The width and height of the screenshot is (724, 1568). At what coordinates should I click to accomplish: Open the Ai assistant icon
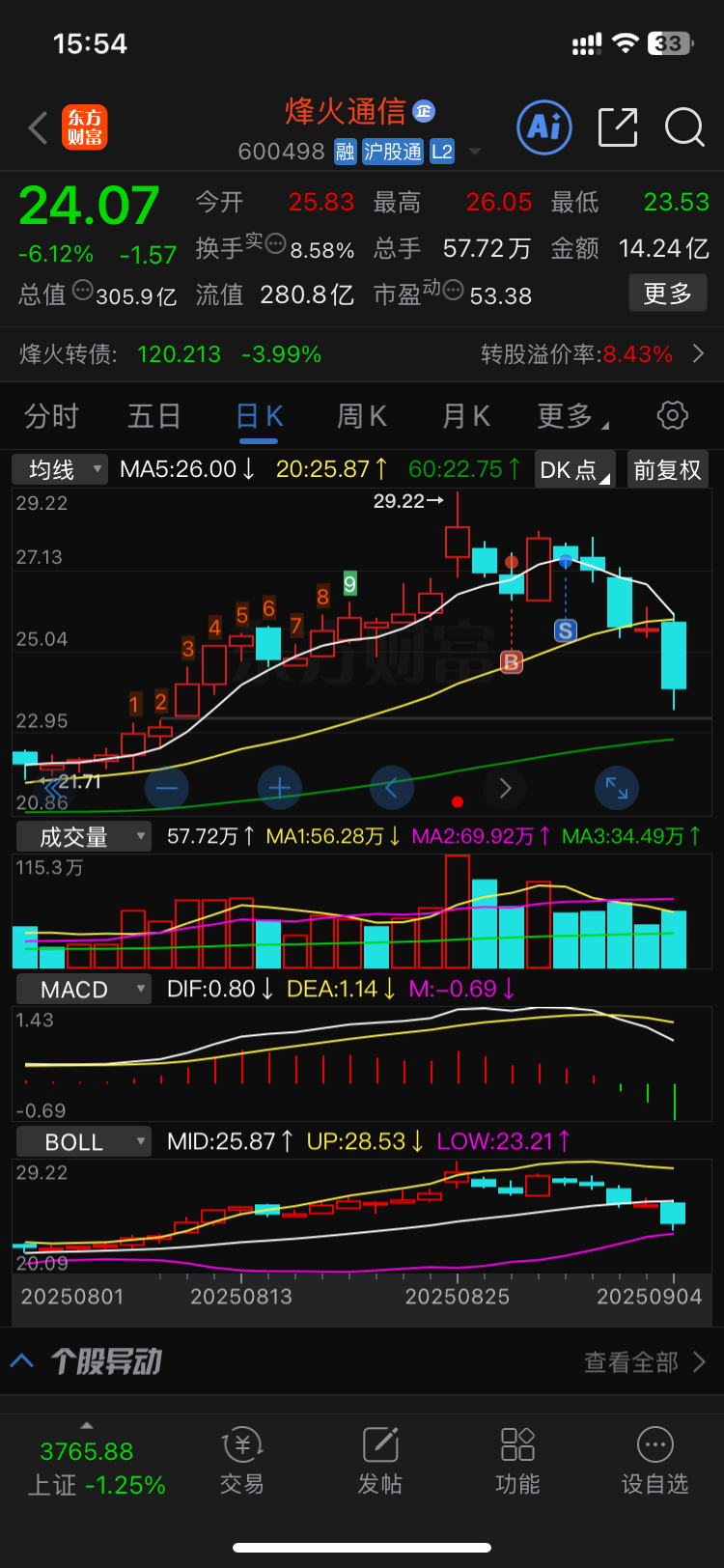[544, 126]
